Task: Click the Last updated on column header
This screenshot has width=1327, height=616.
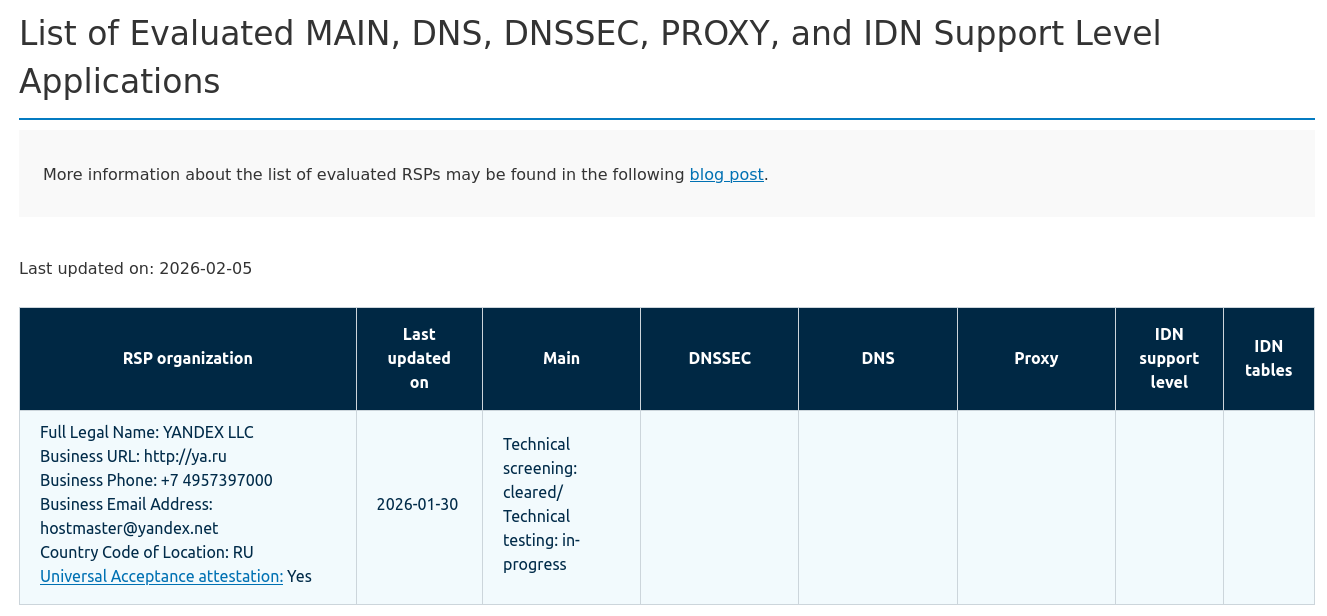Action: click(419, 358)
